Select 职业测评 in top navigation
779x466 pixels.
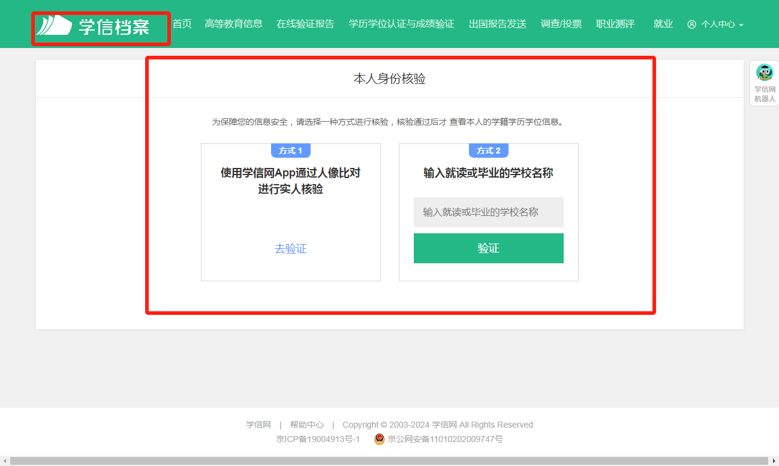[615, 24]
